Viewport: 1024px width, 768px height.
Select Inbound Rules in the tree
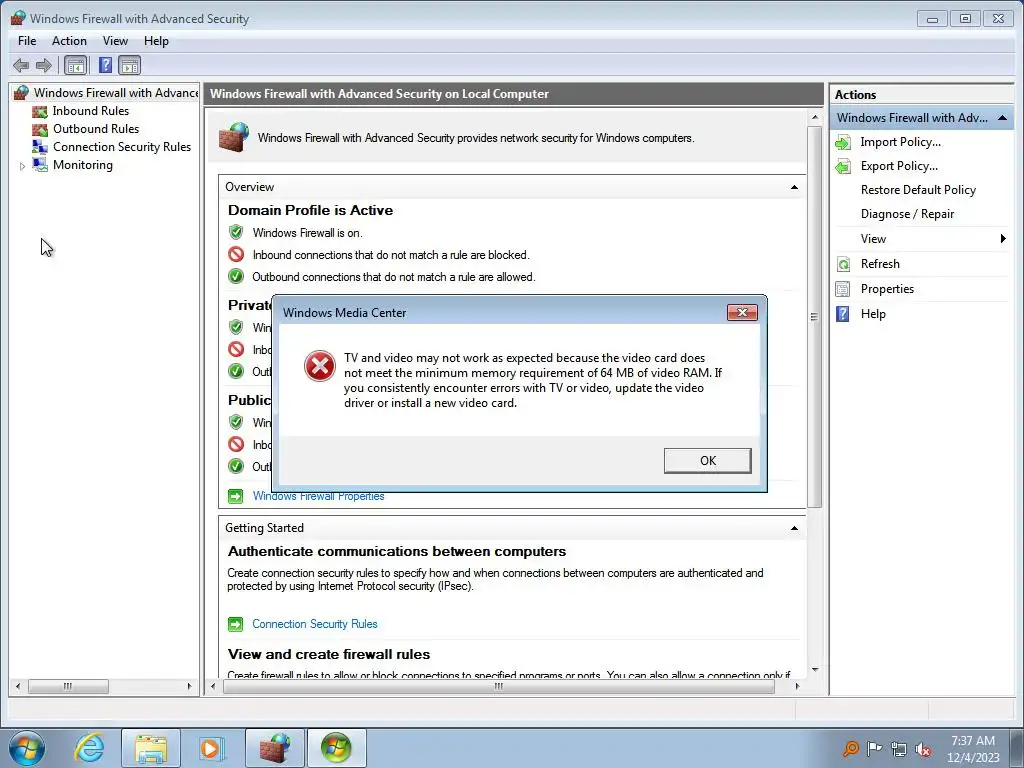[91, 111]
